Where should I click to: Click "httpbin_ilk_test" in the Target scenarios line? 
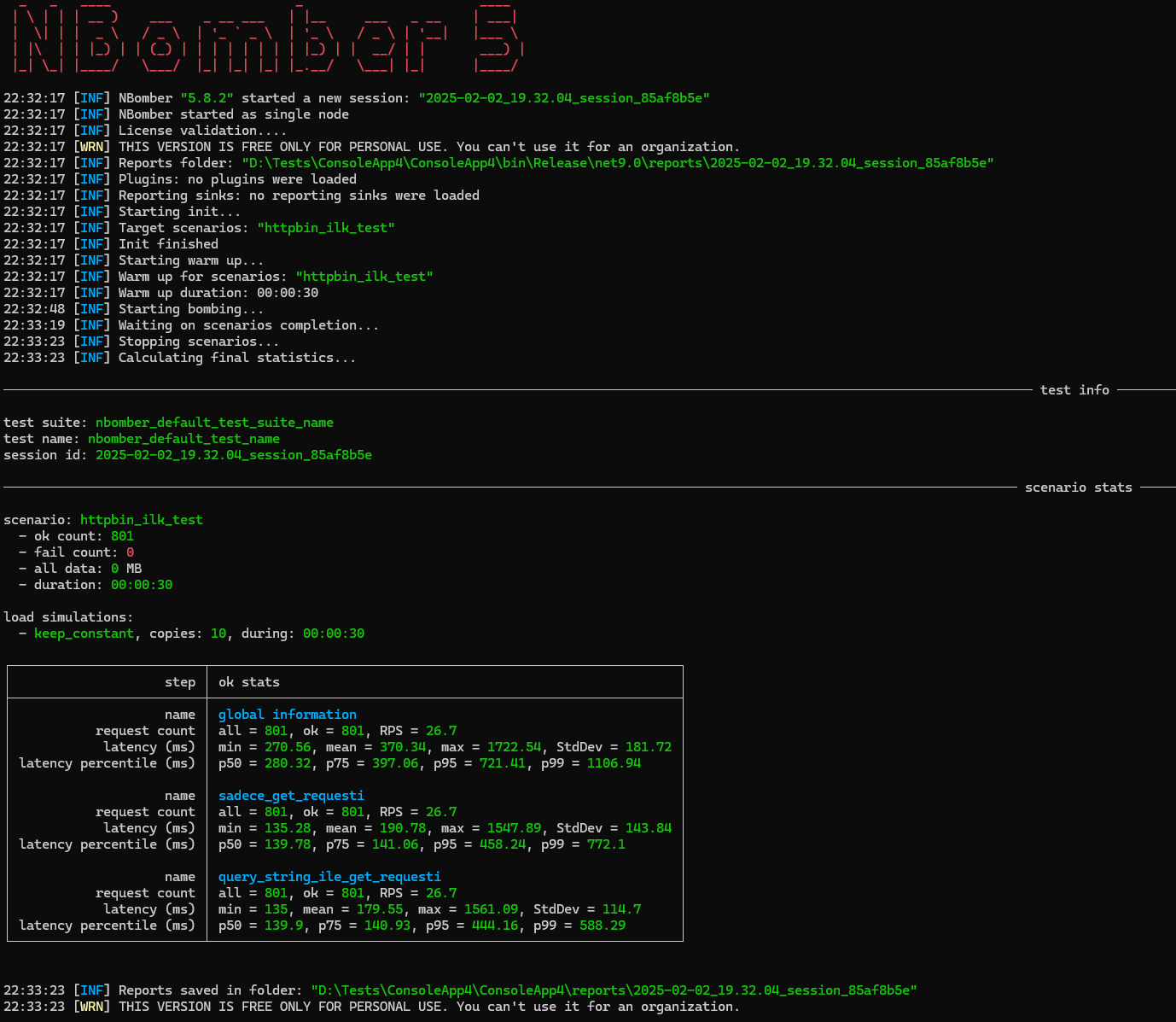point(326,228)
